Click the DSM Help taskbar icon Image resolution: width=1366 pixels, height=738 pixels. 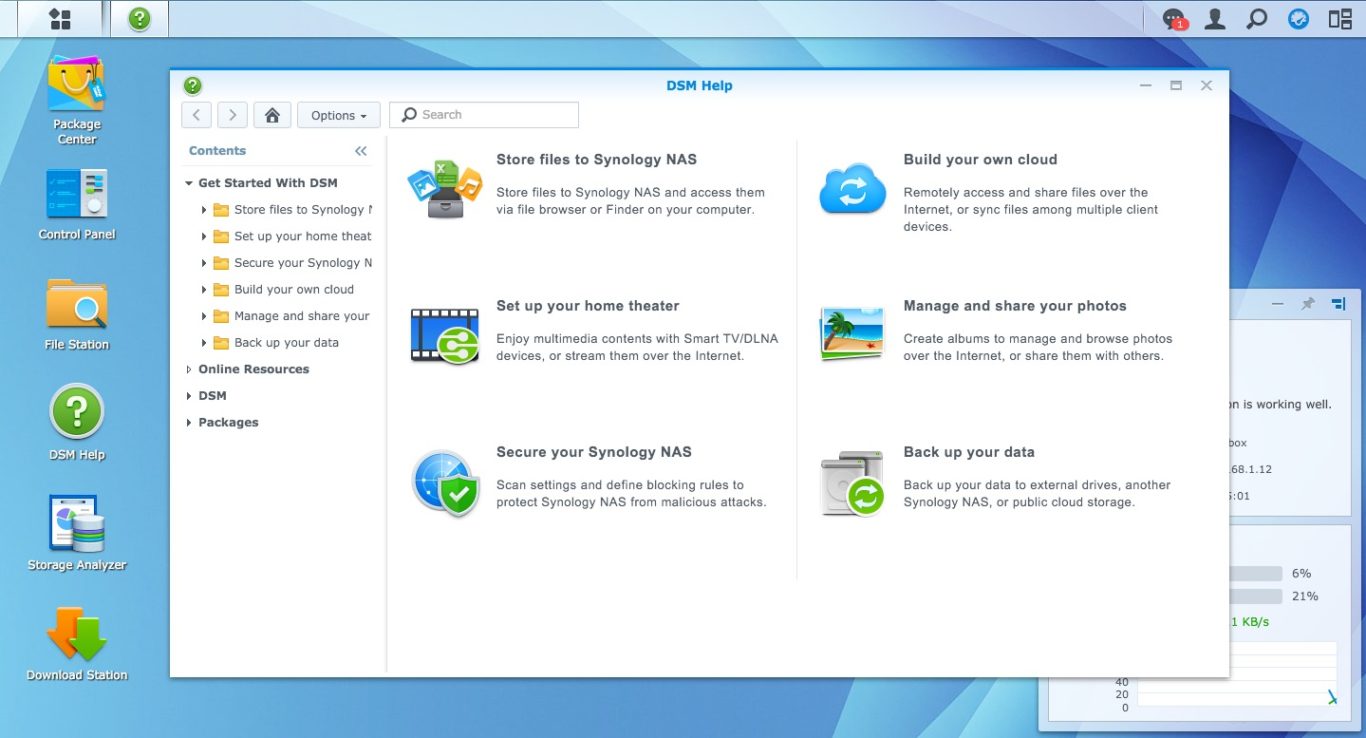[x=139, y=19]
